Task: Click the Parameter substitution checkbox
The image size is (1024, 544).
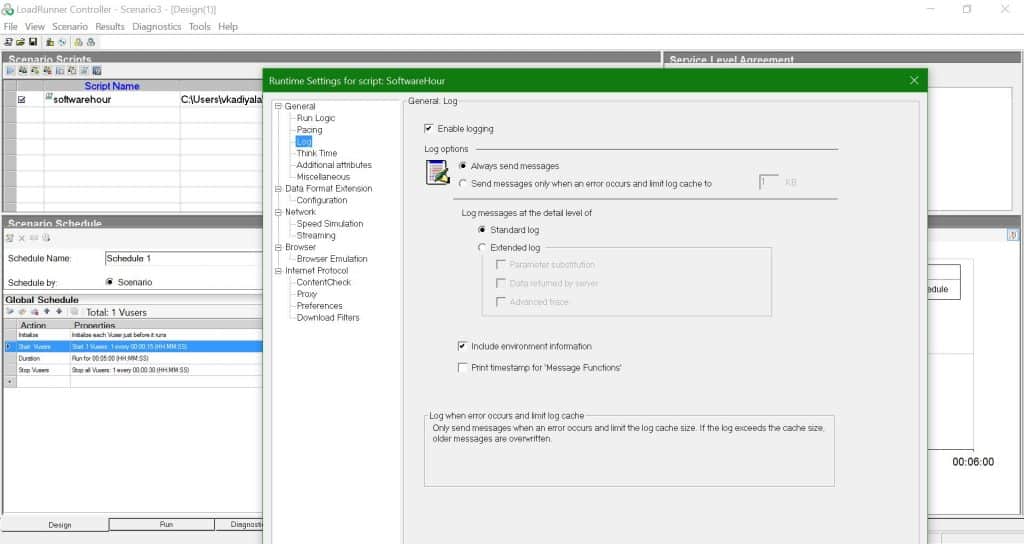Action: (x=501, y=264)
